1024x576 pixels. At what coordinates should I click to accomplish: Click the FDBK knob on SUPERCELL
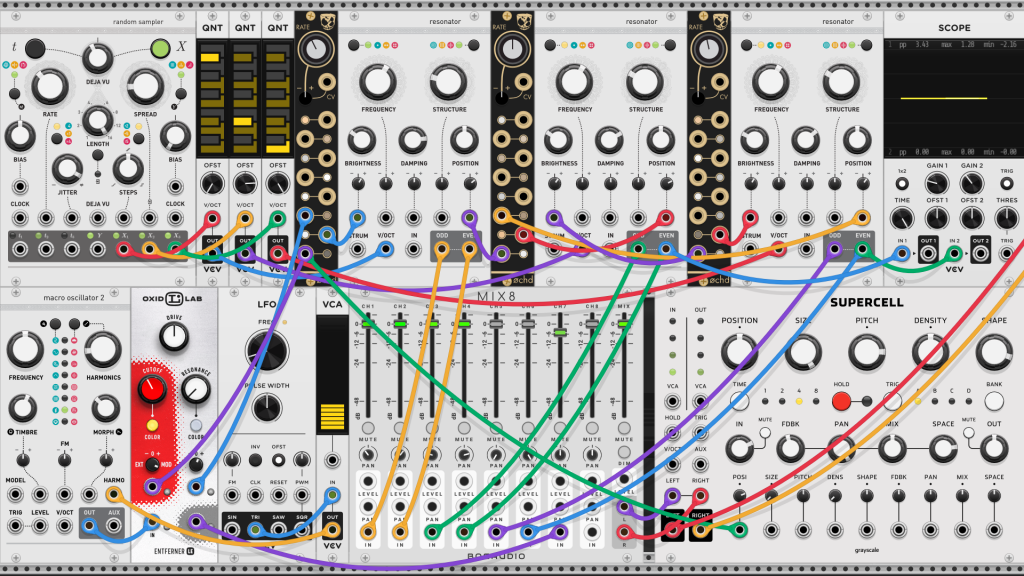(790, 449)
